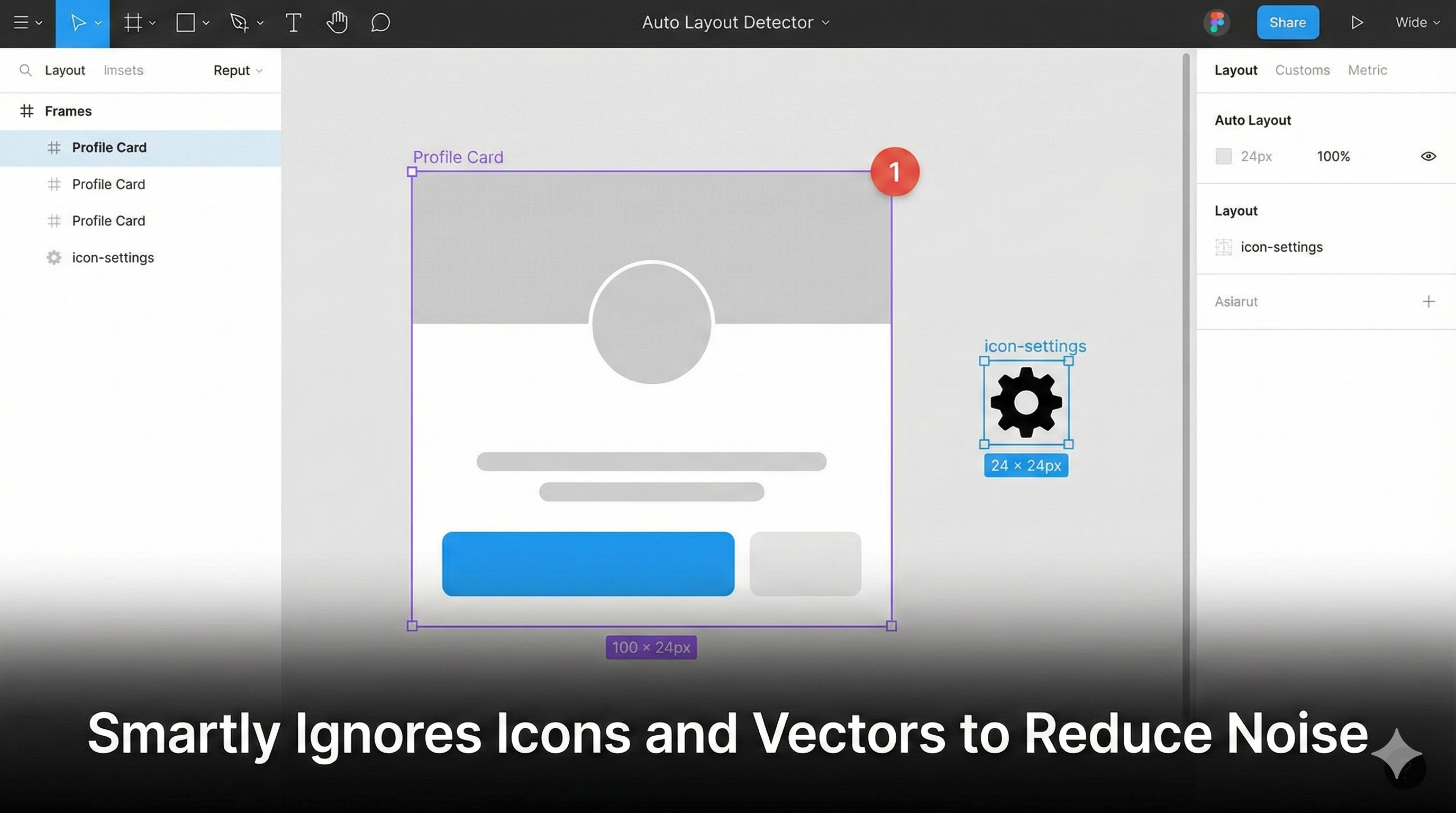Select the Move tool

click(x=78, y=23)
